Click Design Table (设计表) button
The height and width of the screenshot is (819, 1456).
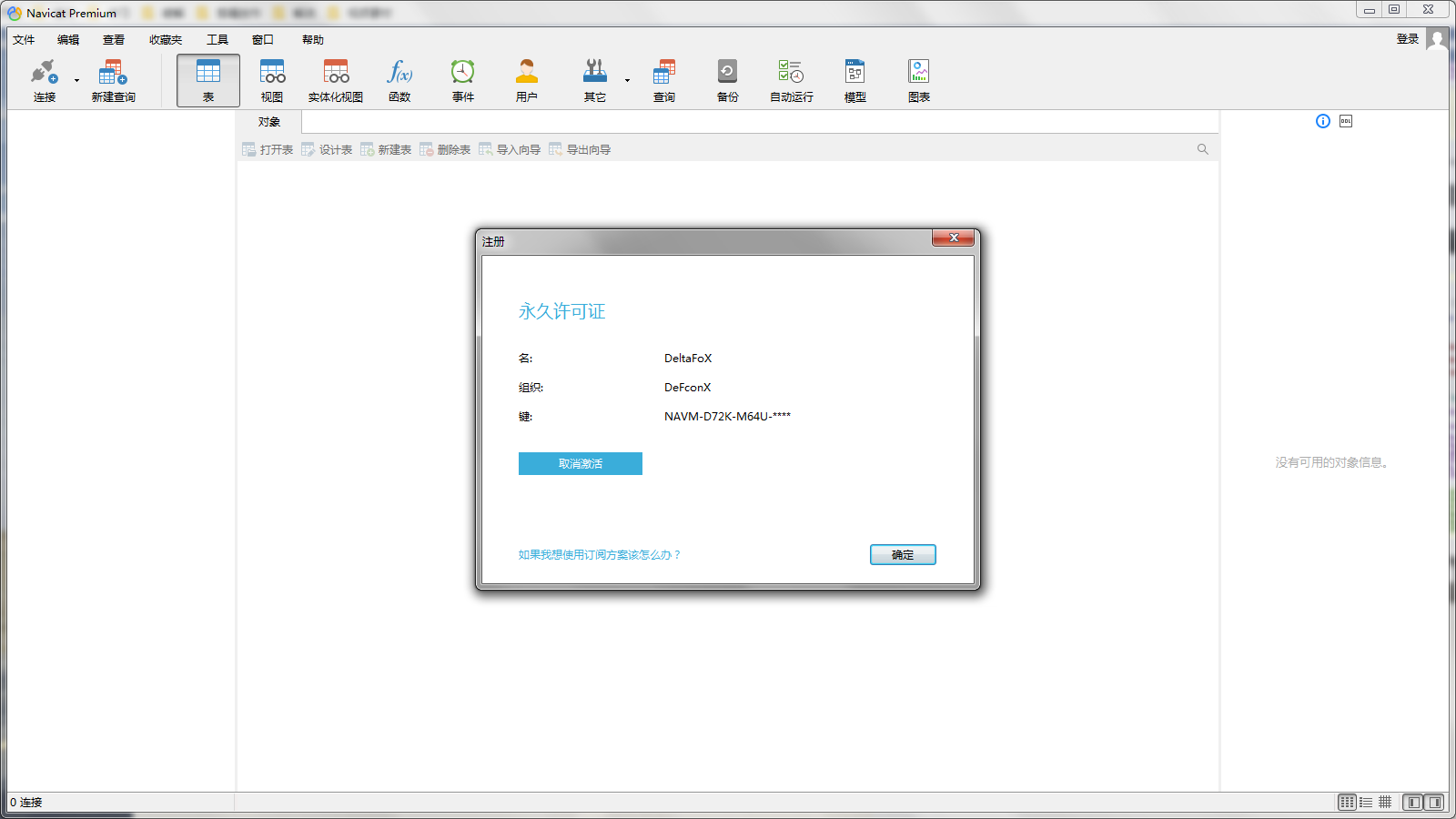pyautogui.click(x=327, y=149)
